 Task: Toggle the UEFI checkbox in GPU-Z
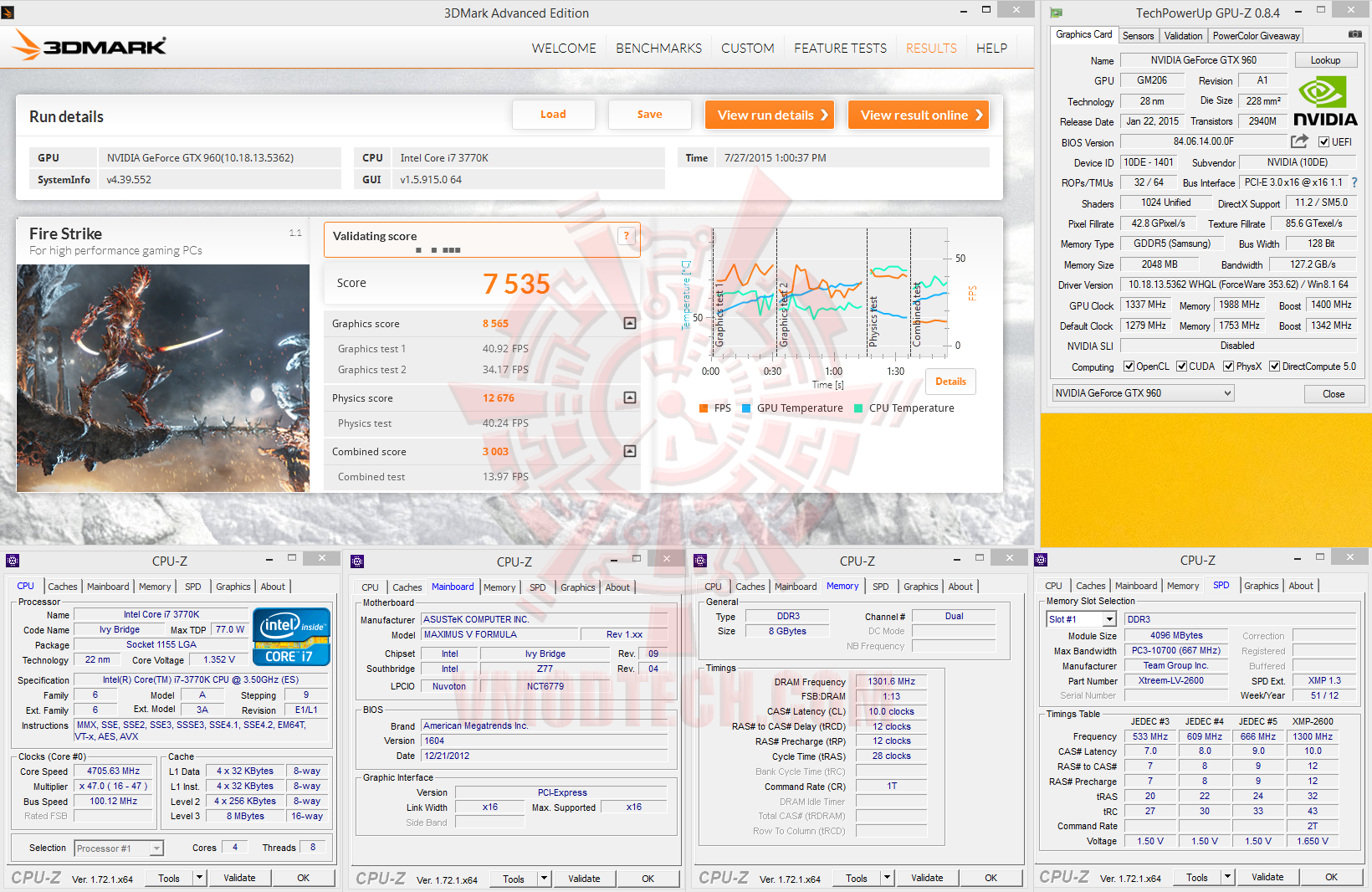tap(1323, 142)
